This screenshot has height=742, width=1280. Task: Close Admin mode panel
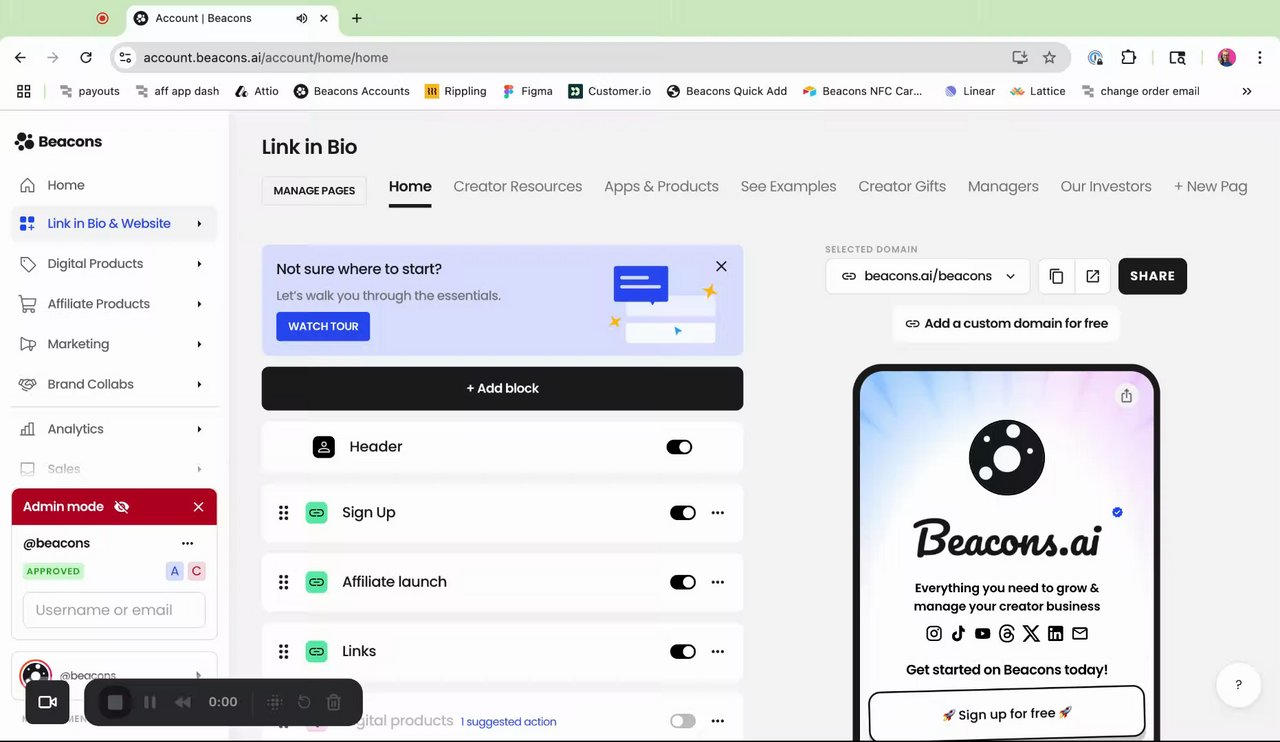point(198,507)
